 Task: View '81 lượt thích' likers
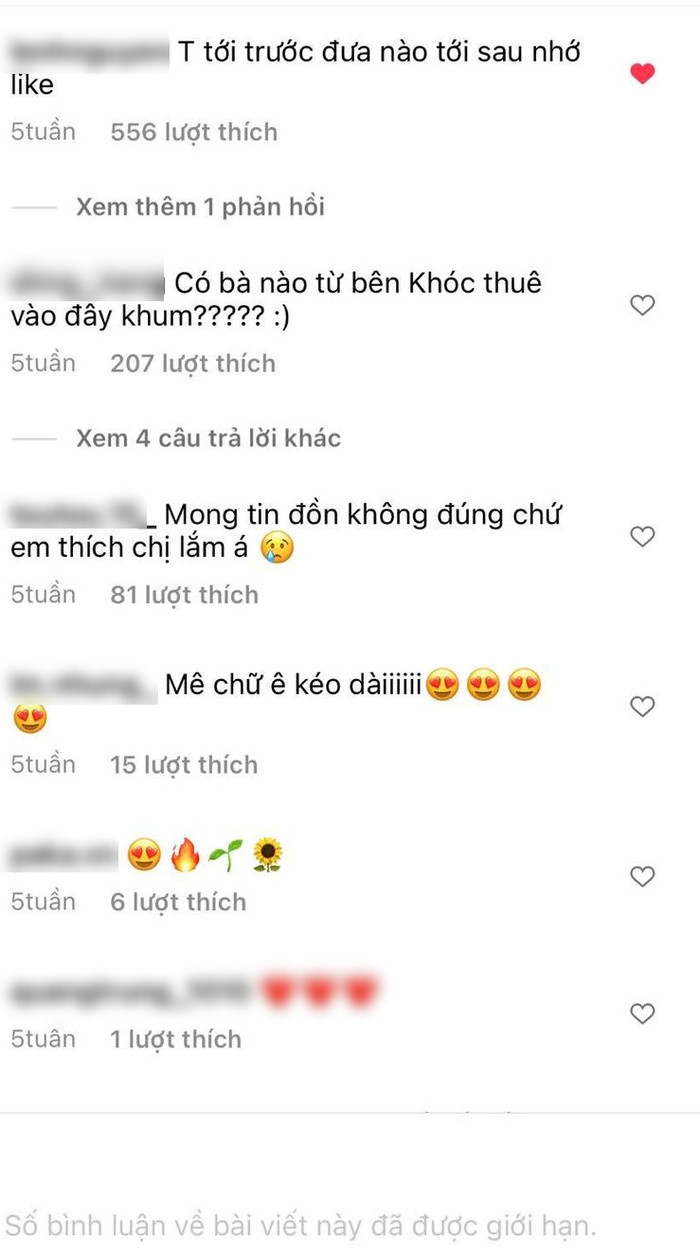coord(184,595)
